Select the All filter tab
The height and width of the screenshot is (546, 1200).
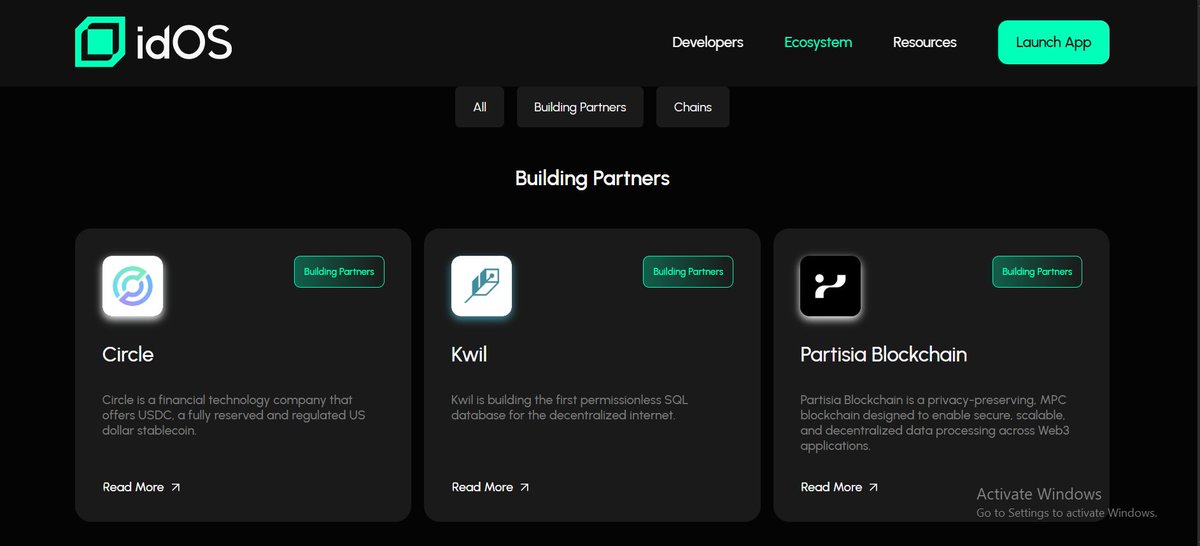click(x=480, y=107)
